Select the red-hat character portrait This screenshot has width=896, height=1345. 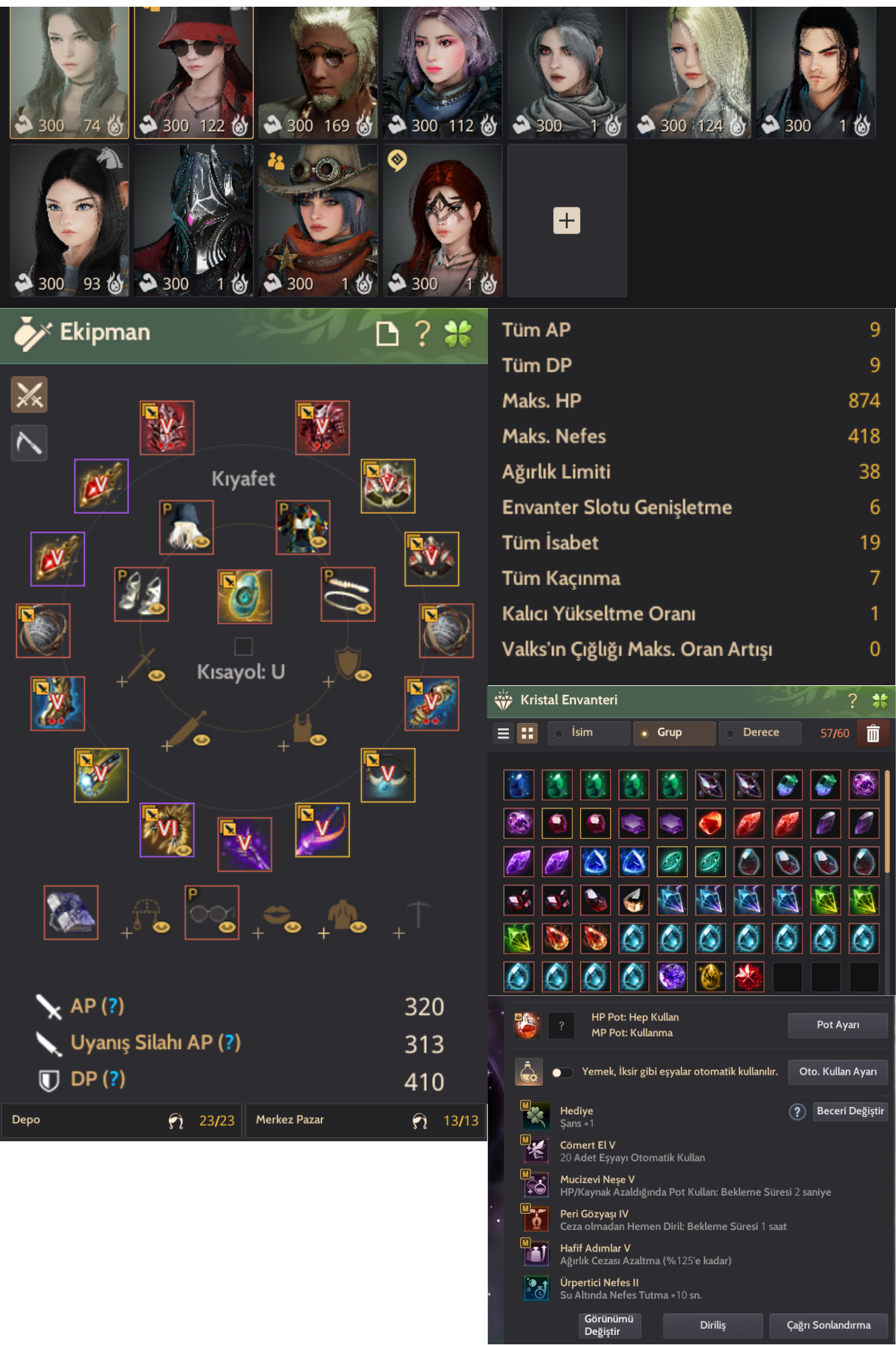pyautogui.click(x=194, y=72)
